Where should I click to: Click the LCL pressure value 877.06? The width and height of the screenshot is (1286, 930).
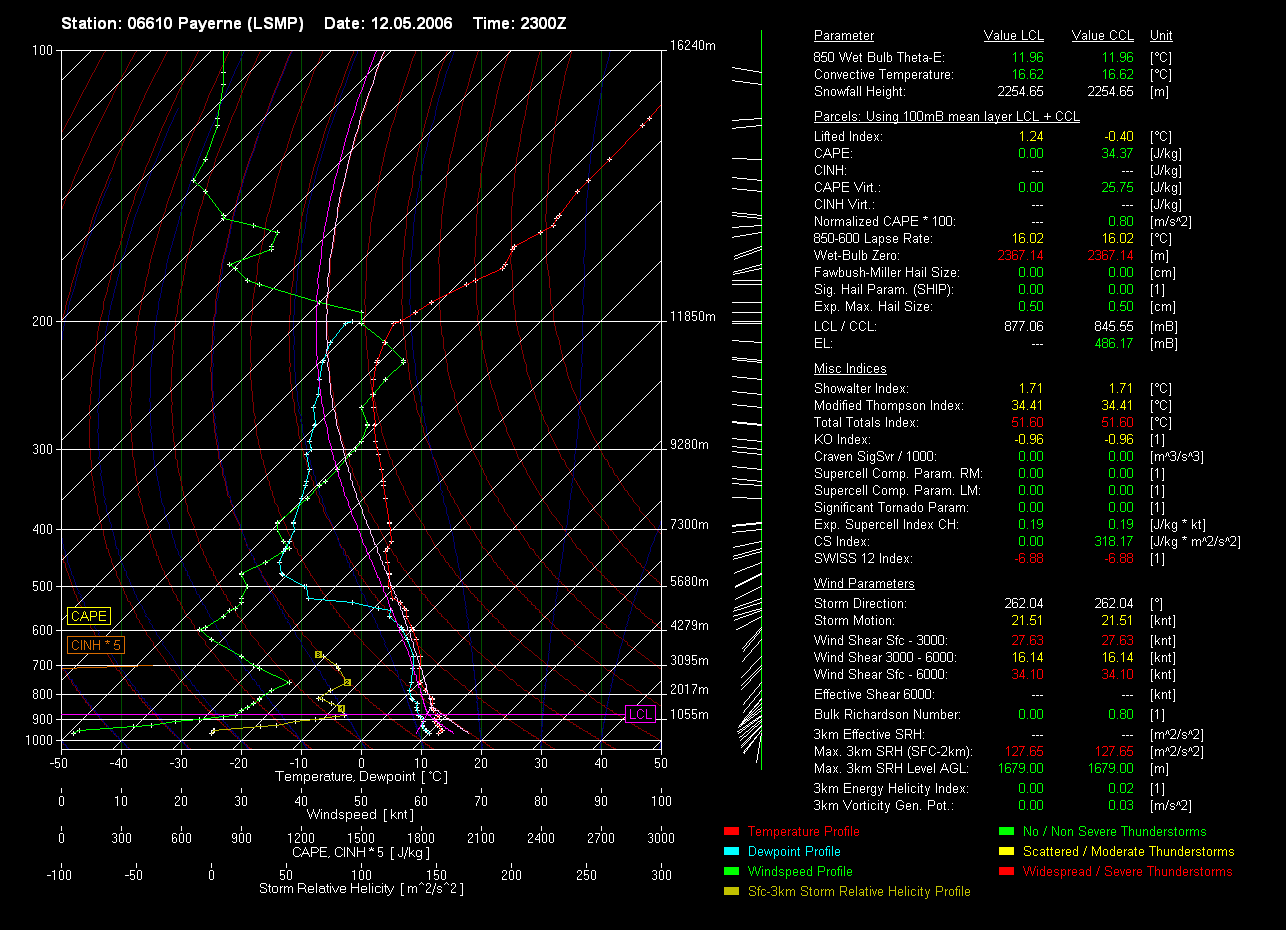1024,326
